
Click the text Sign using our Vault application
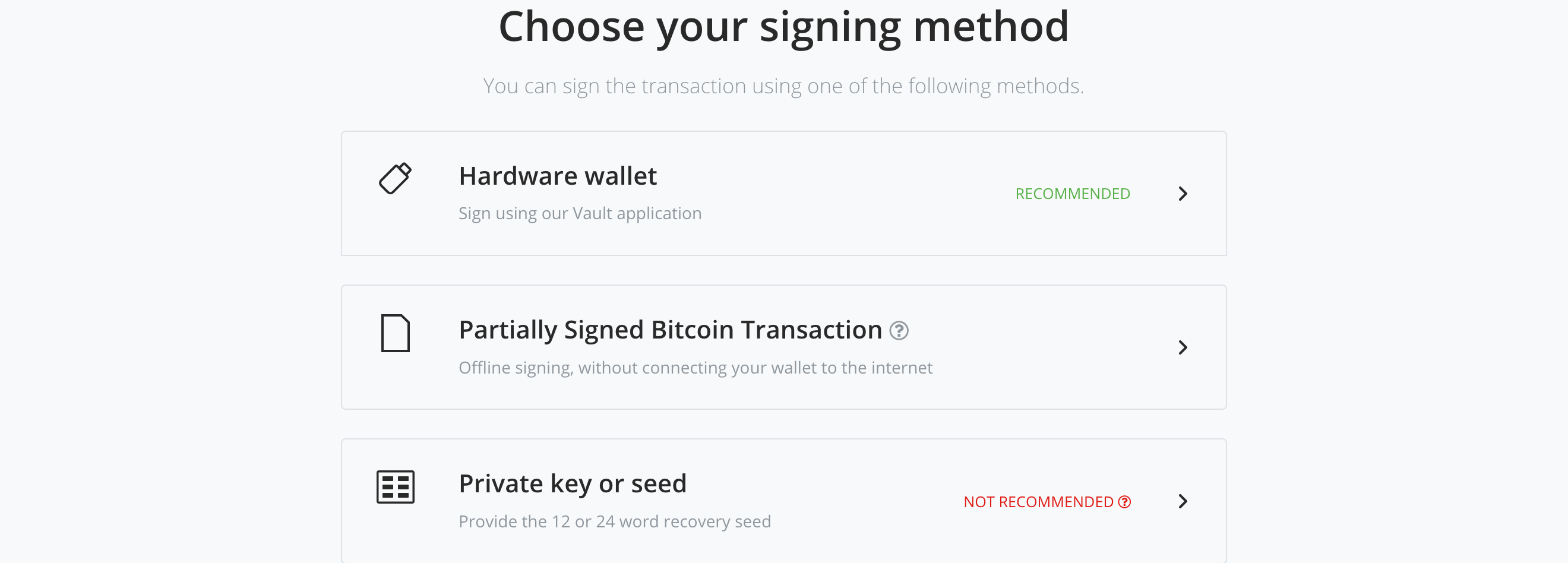point(580,213)
